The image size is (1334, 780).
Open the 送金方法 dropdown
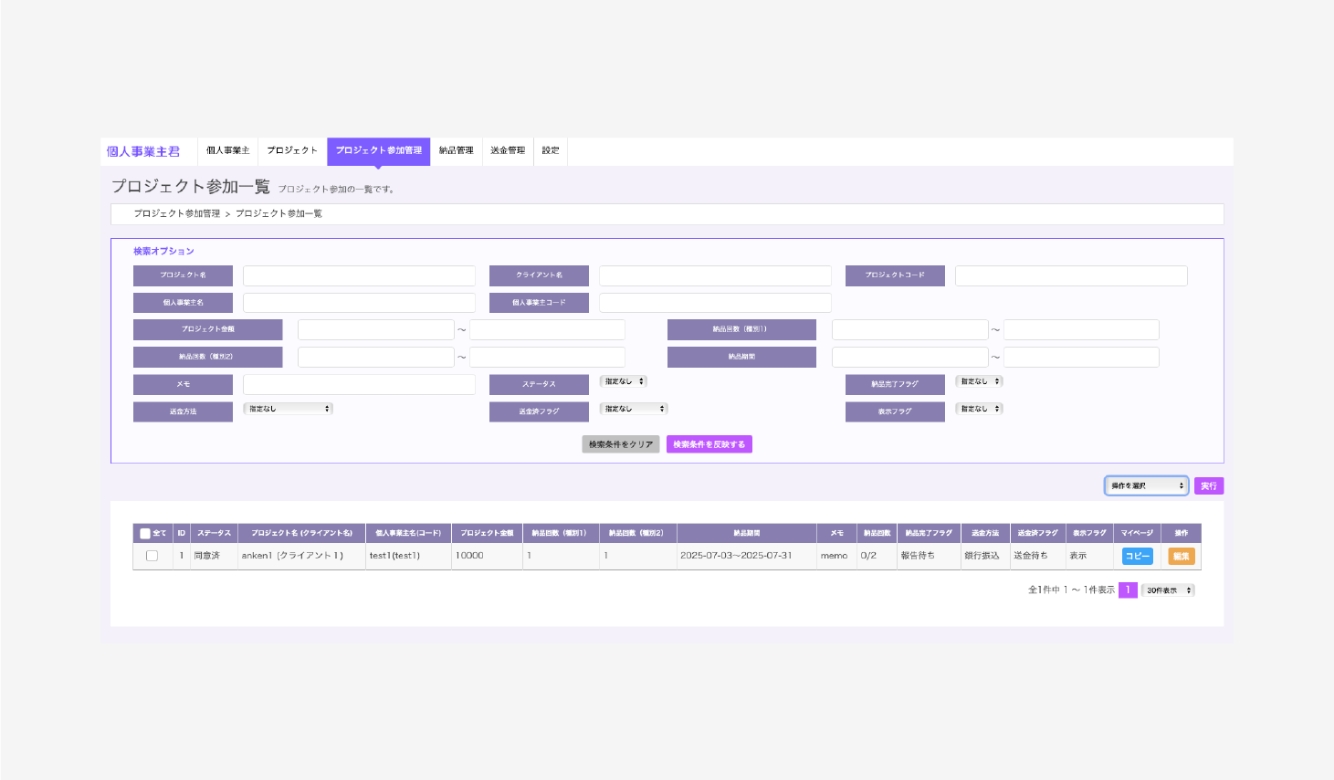click(x=288, y=408)
